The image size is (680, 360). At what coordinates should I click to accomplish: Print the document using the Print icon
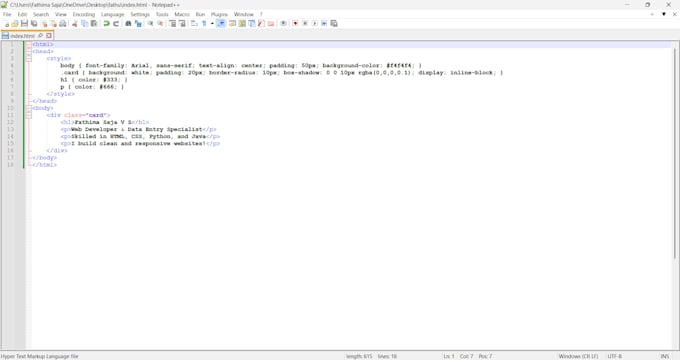[x=63, y=23]
